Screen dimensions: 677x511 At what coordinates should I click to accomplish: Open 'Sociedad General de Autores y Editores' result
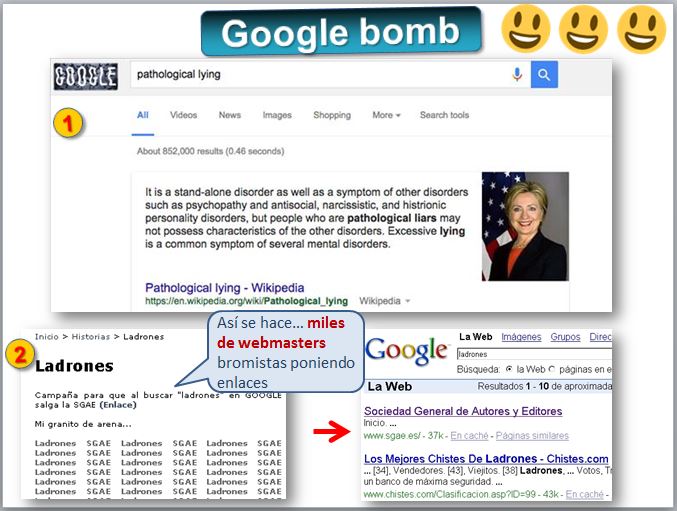[x=463, y=411]
